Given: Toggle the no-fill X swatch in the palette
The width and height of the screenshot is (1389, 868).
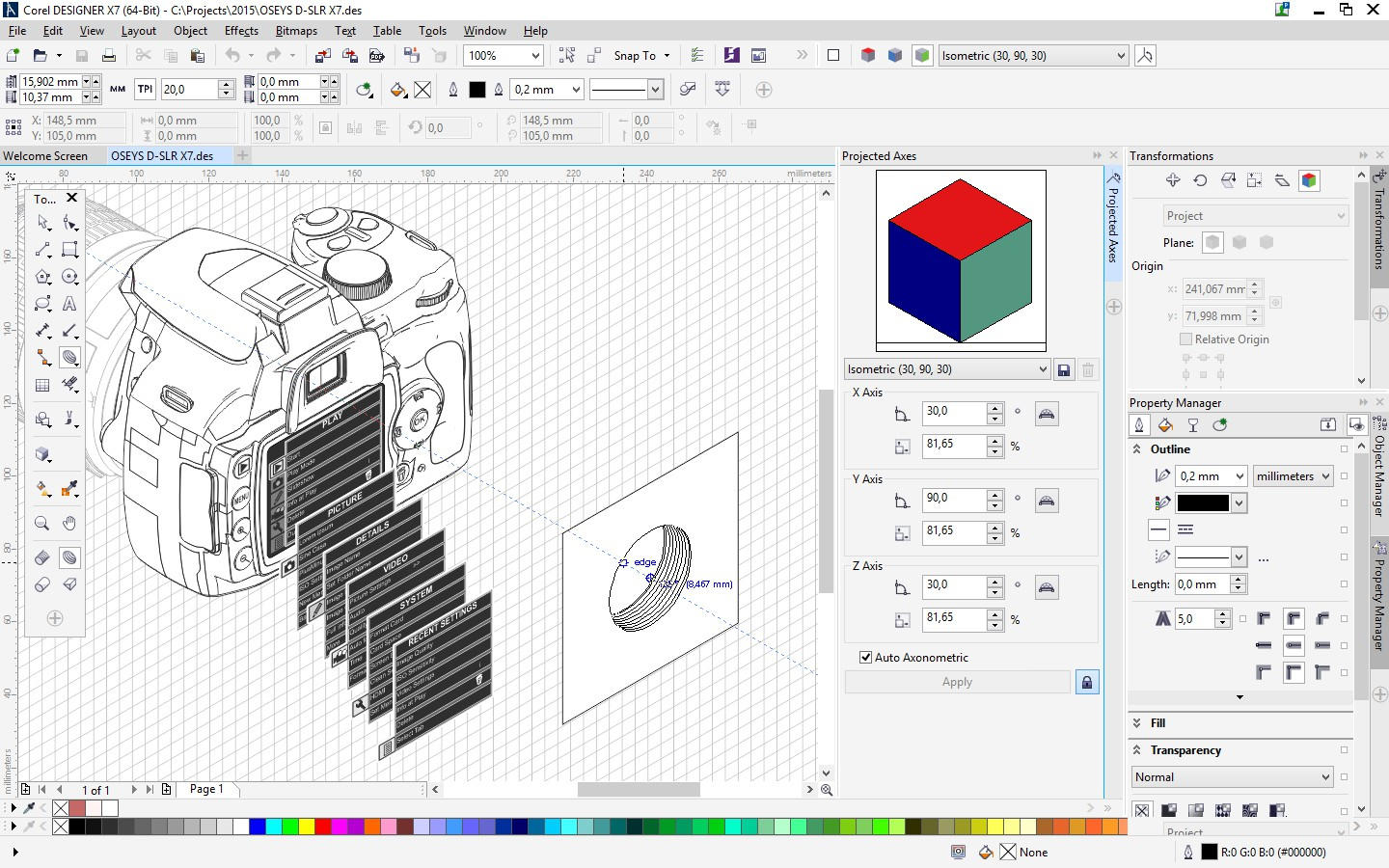Looking at the screenshot, I should (x=61, y=827).
